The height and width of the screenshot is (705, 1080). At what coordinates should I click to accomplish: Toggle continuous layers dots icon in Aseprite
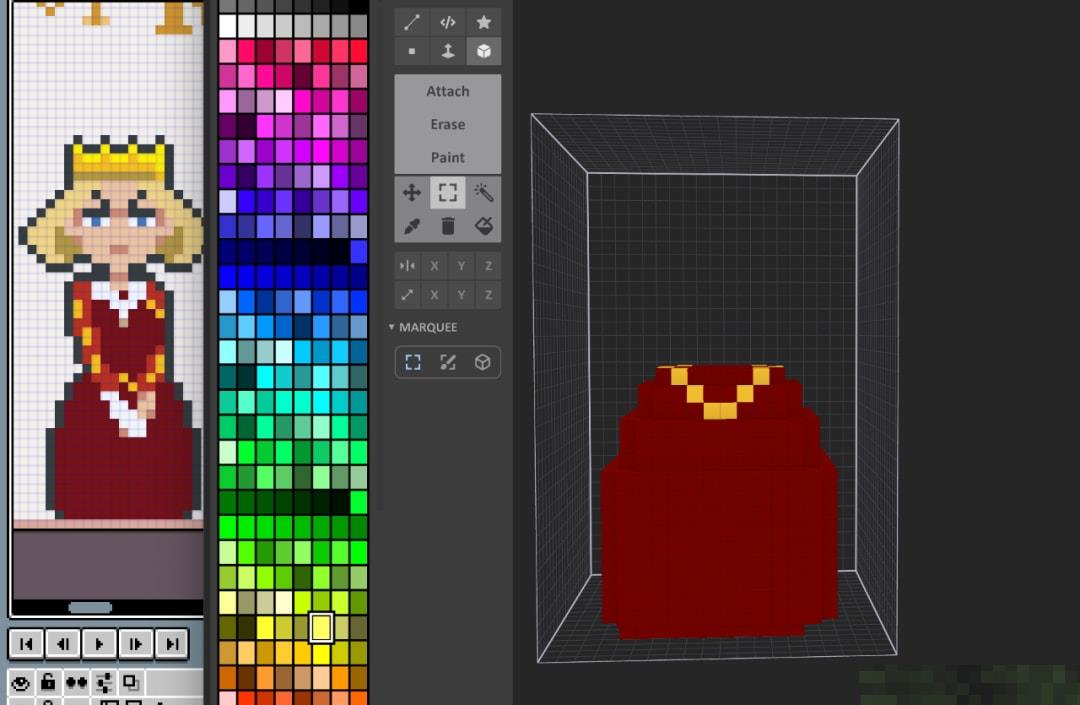tap(76, 683)
